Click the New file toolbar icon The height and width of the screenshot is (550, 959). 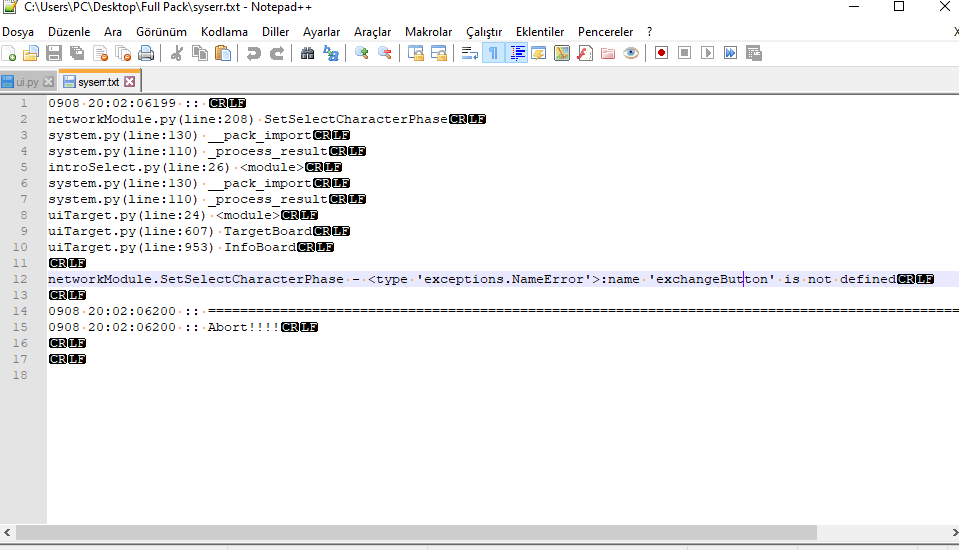coord(9,53)
